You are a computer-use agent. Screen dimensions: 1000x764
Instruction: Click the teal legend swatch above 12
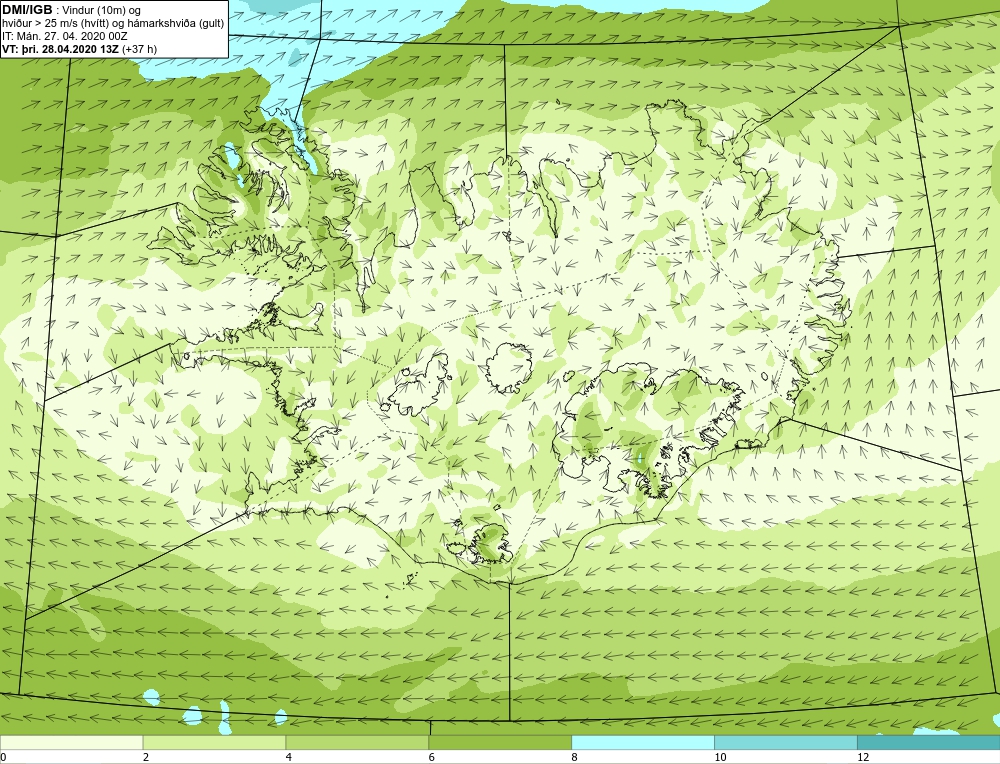click(929, 742)
